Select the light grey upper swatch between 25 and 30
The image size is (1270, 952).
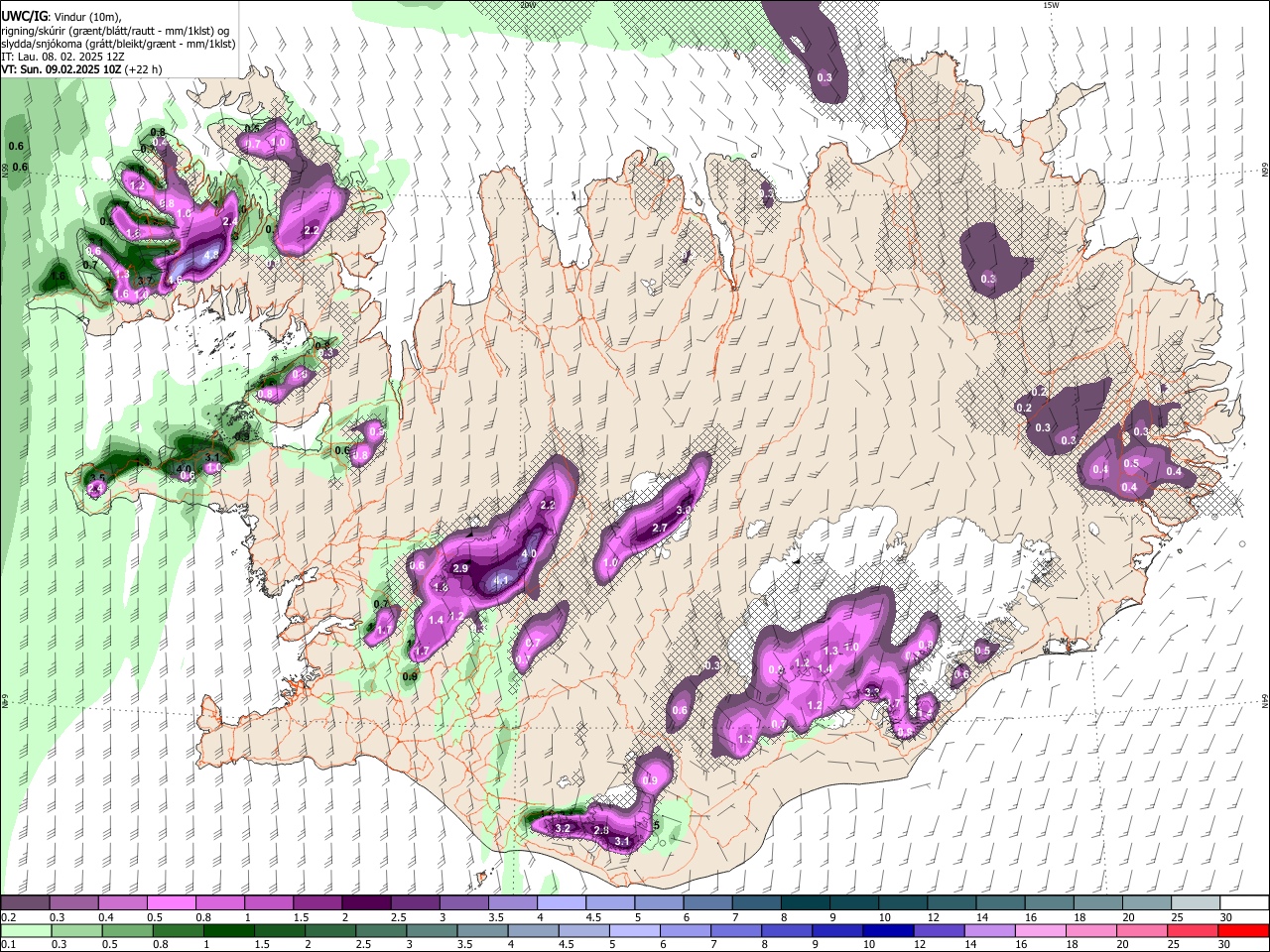[1197, 903]
